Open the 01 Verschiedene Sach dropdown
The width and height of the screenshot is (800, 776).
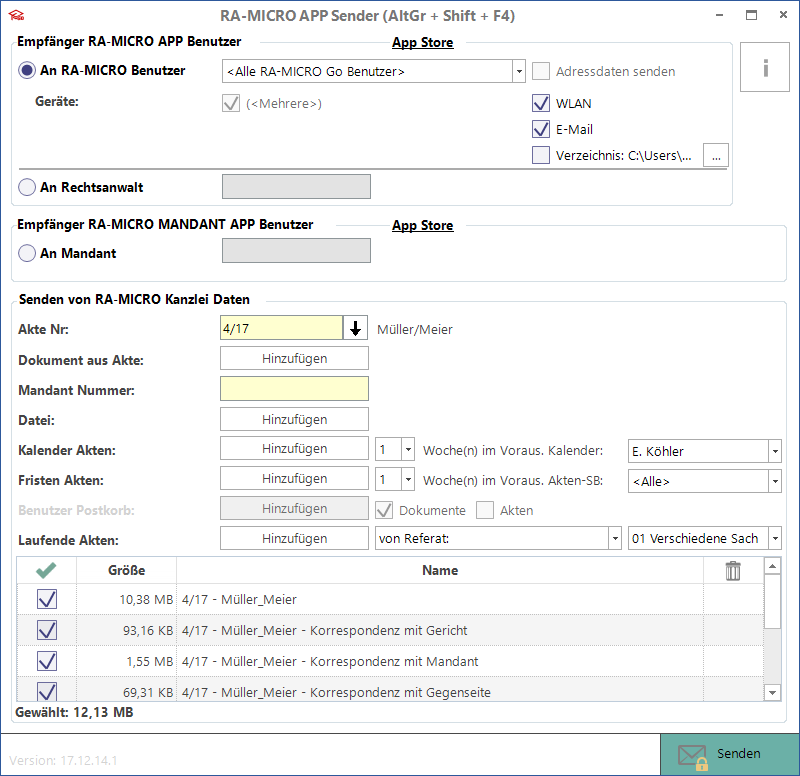(x=775, y=538)
